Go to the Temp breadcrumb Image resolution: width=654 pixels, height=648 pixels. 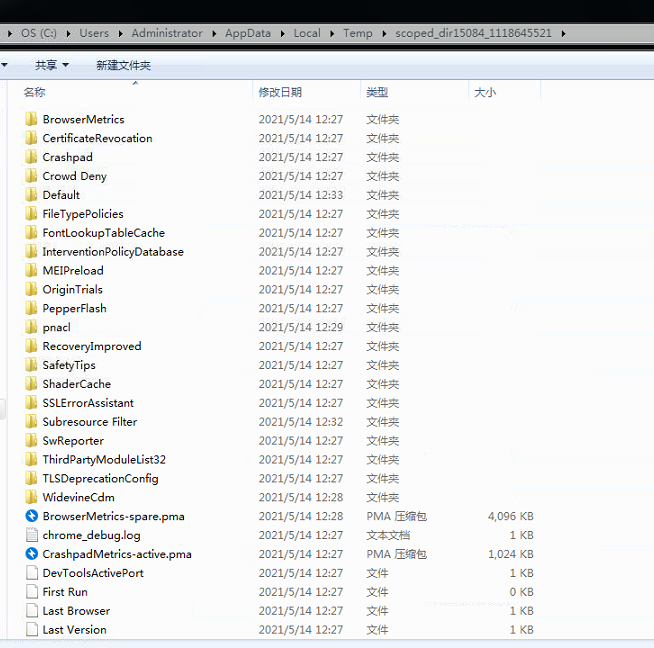(x=358, y=33)
